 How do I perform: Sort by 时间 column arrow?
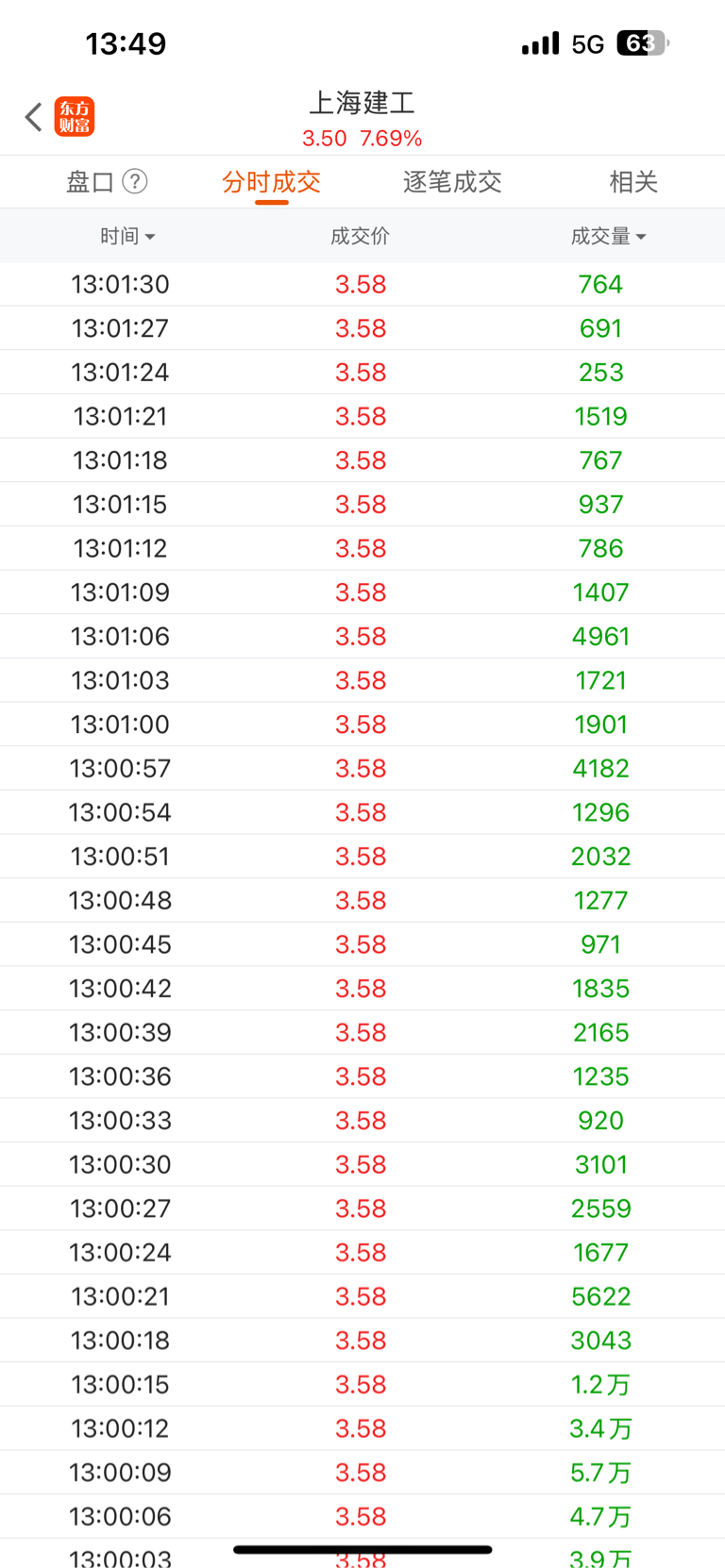(150, 237)
